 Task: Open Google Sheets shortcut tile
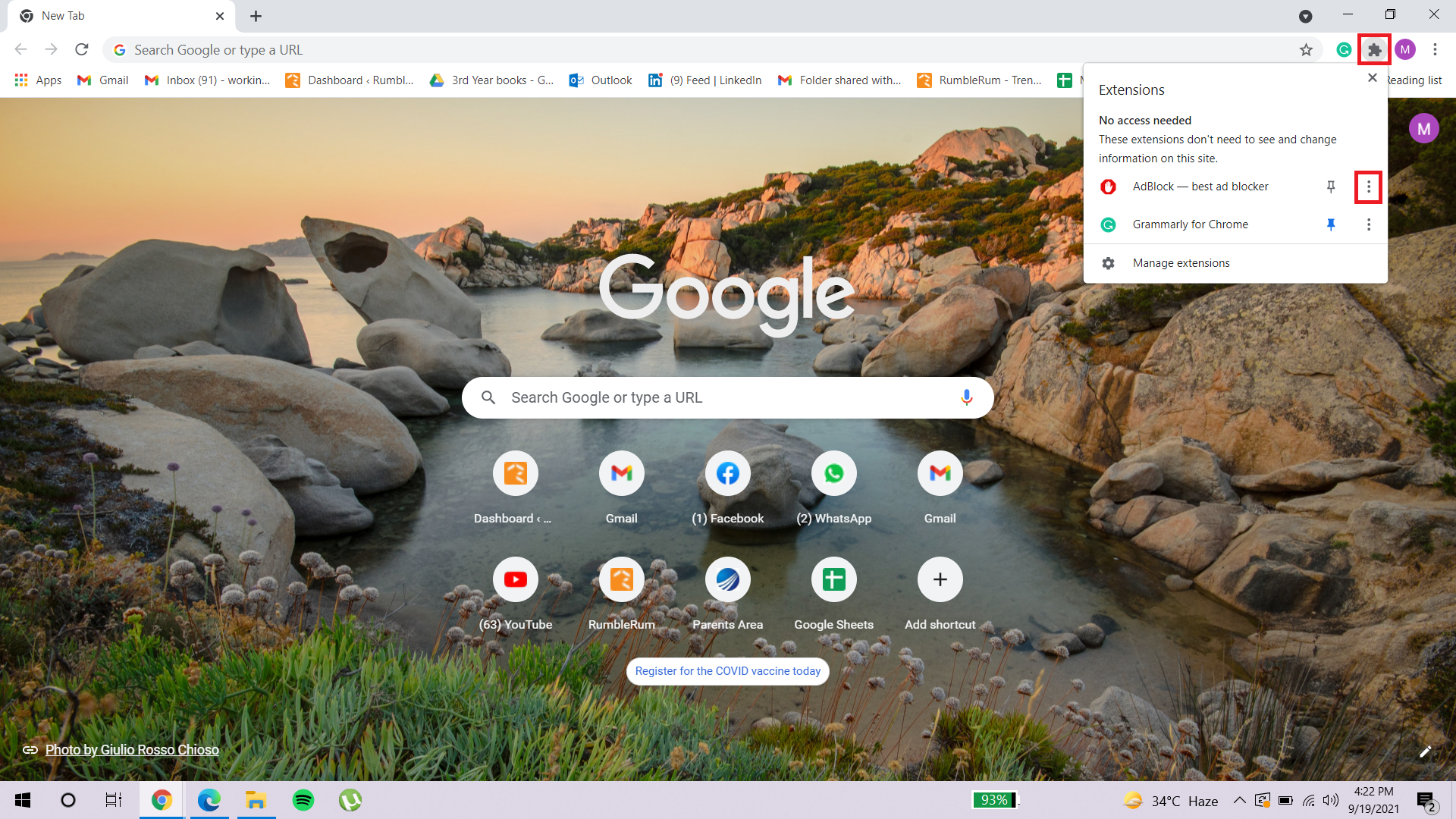[x=833, y=592]
